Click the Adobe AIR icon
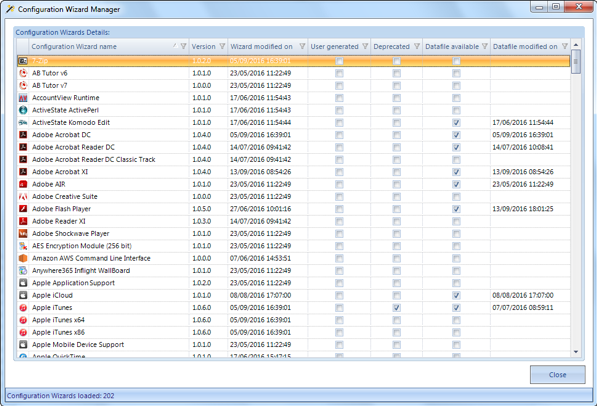The image size is (597, 406). tap(23, 184)
